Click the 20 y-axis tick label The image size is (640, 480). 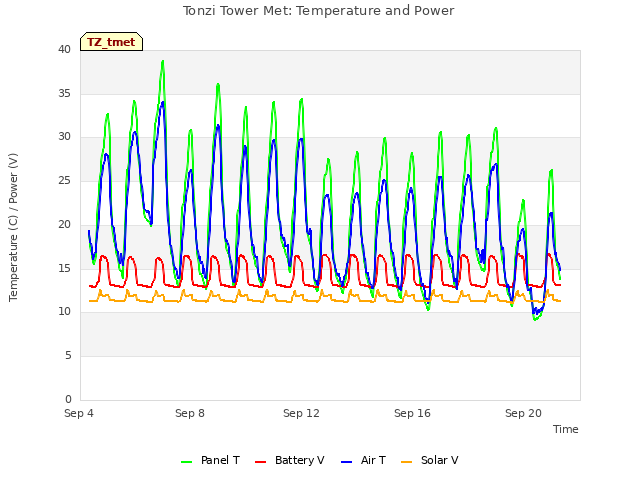click(x=64, y=224)
